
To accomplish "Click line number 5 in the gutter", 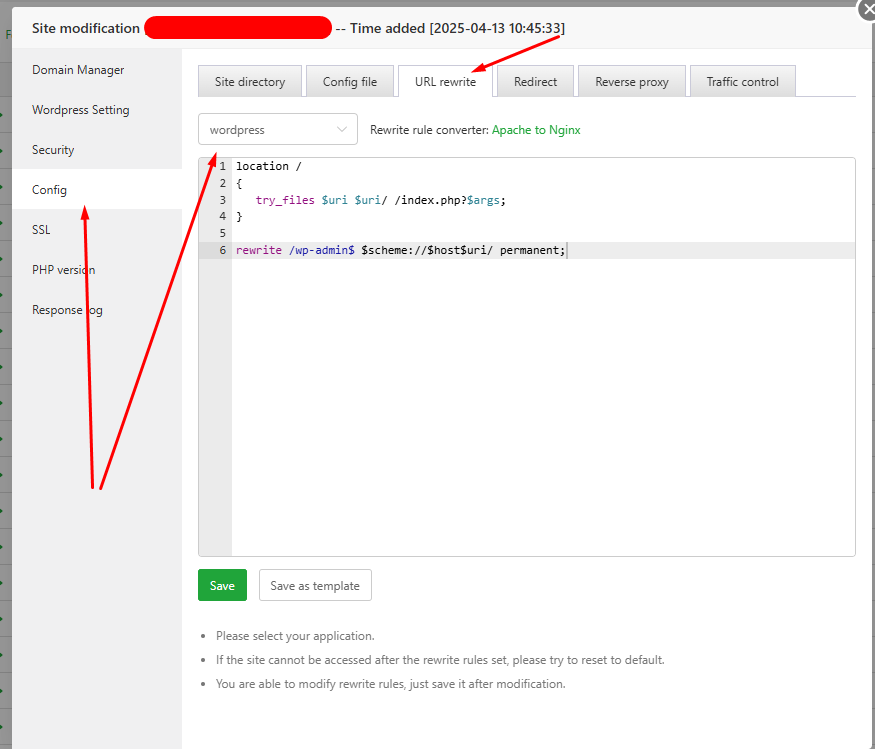I will coord(223,233).
